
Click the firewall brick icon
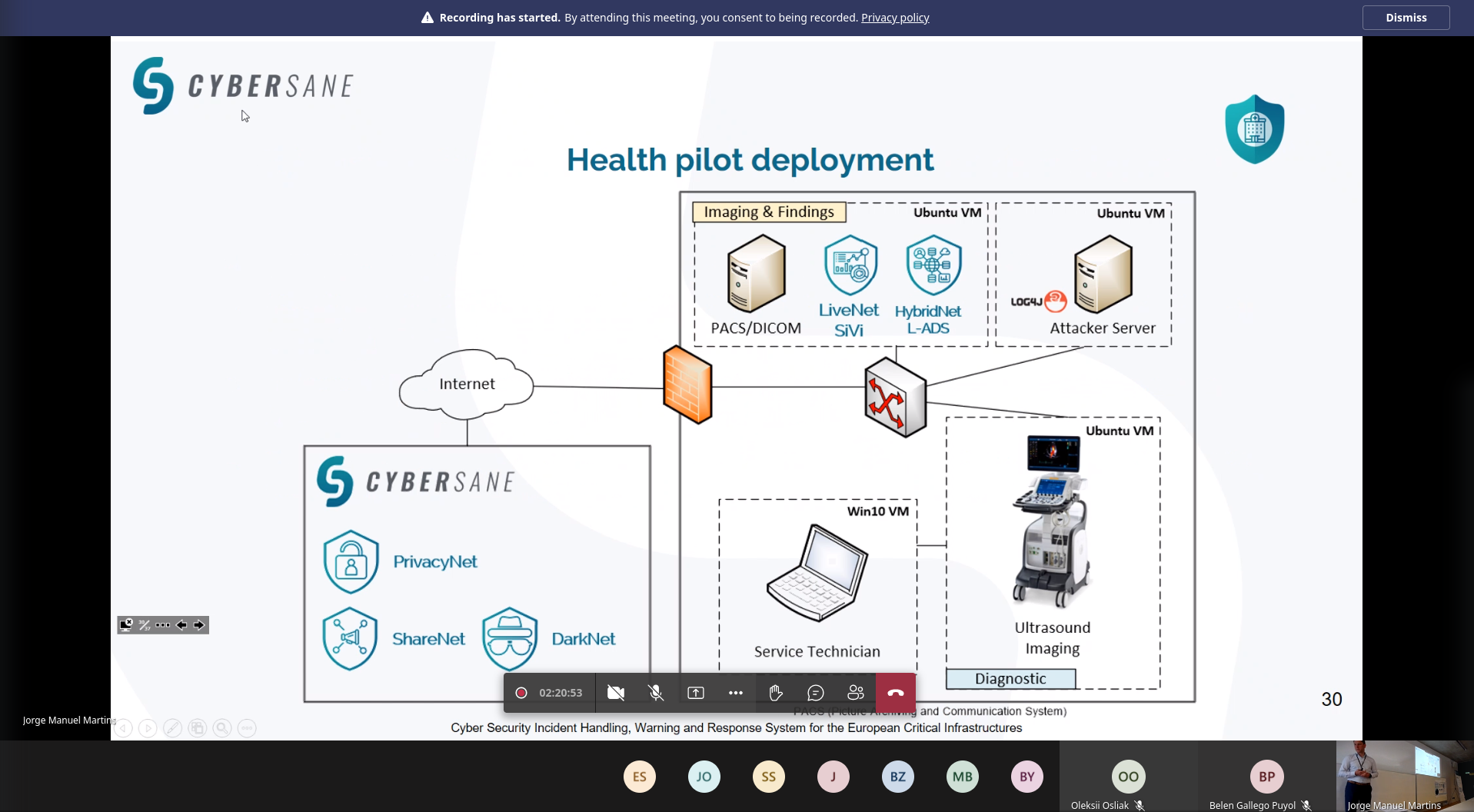pyautogui.click(x=687, y=384)
